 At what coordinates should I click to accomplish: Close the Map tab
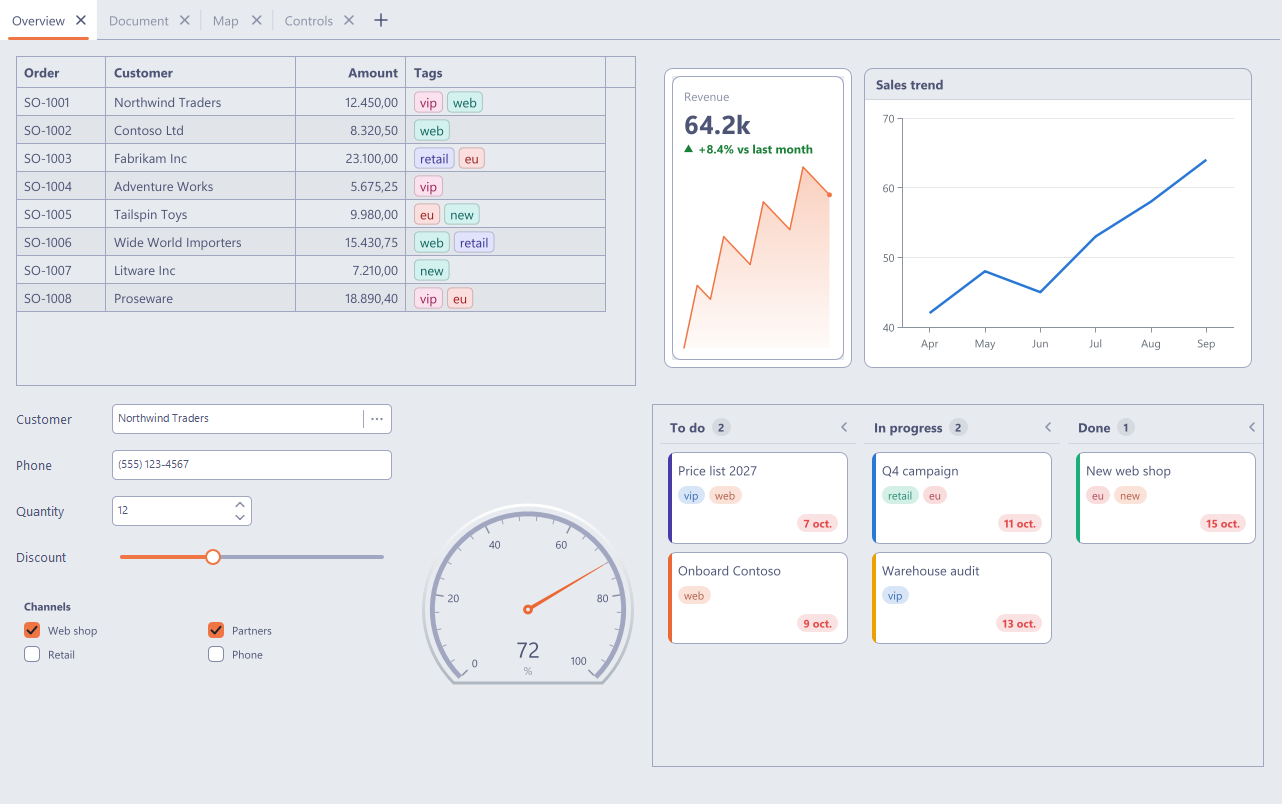pos(257,20)
